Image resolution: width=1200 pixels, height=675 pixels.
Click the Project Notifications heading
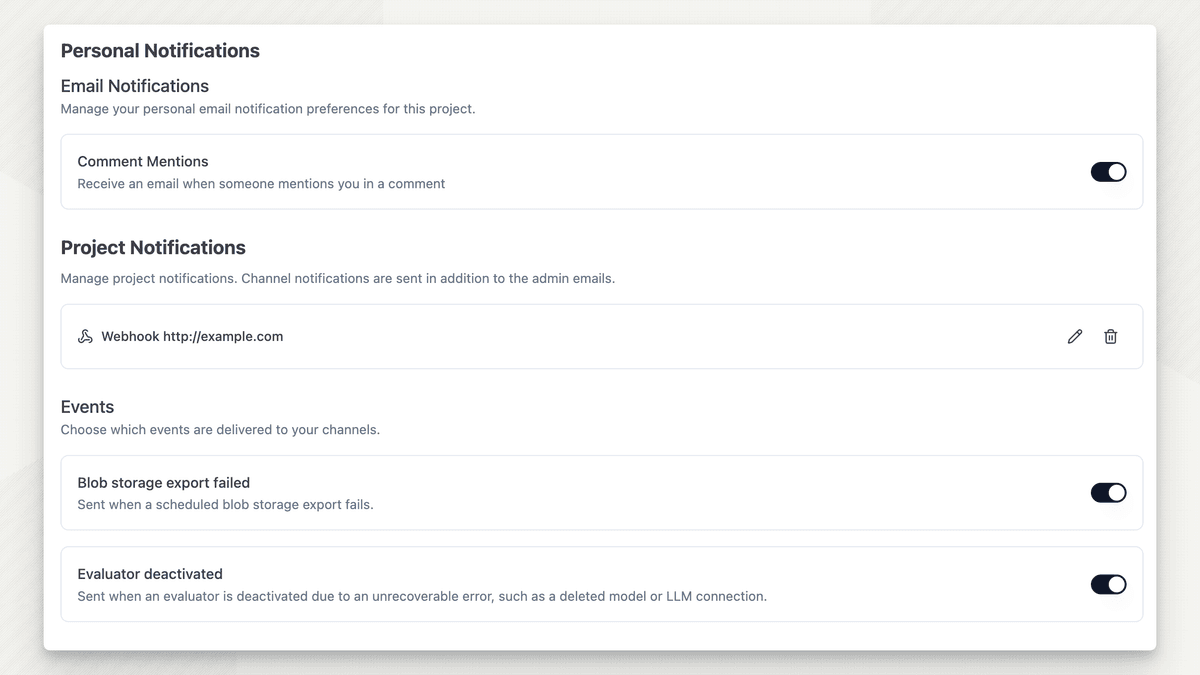[x=153, y=248]
